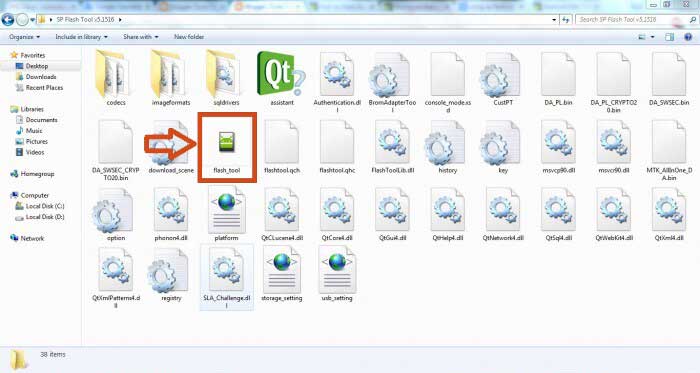
Task: Open the sqldrivers folder
Action: (226, 79)
